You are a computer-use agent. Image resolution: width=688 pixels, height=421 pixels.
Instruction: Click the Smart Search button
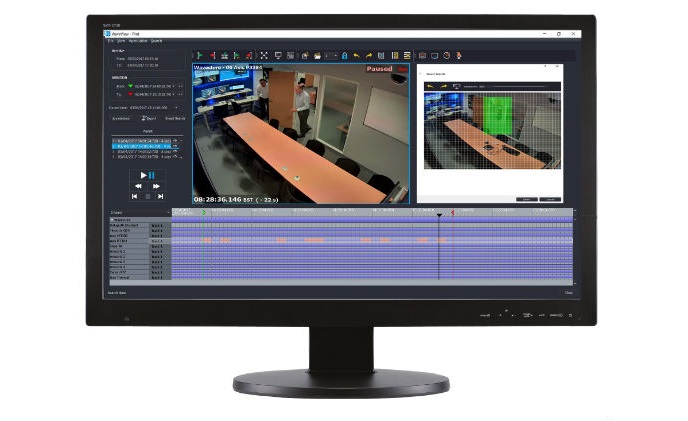click(175, 119)
